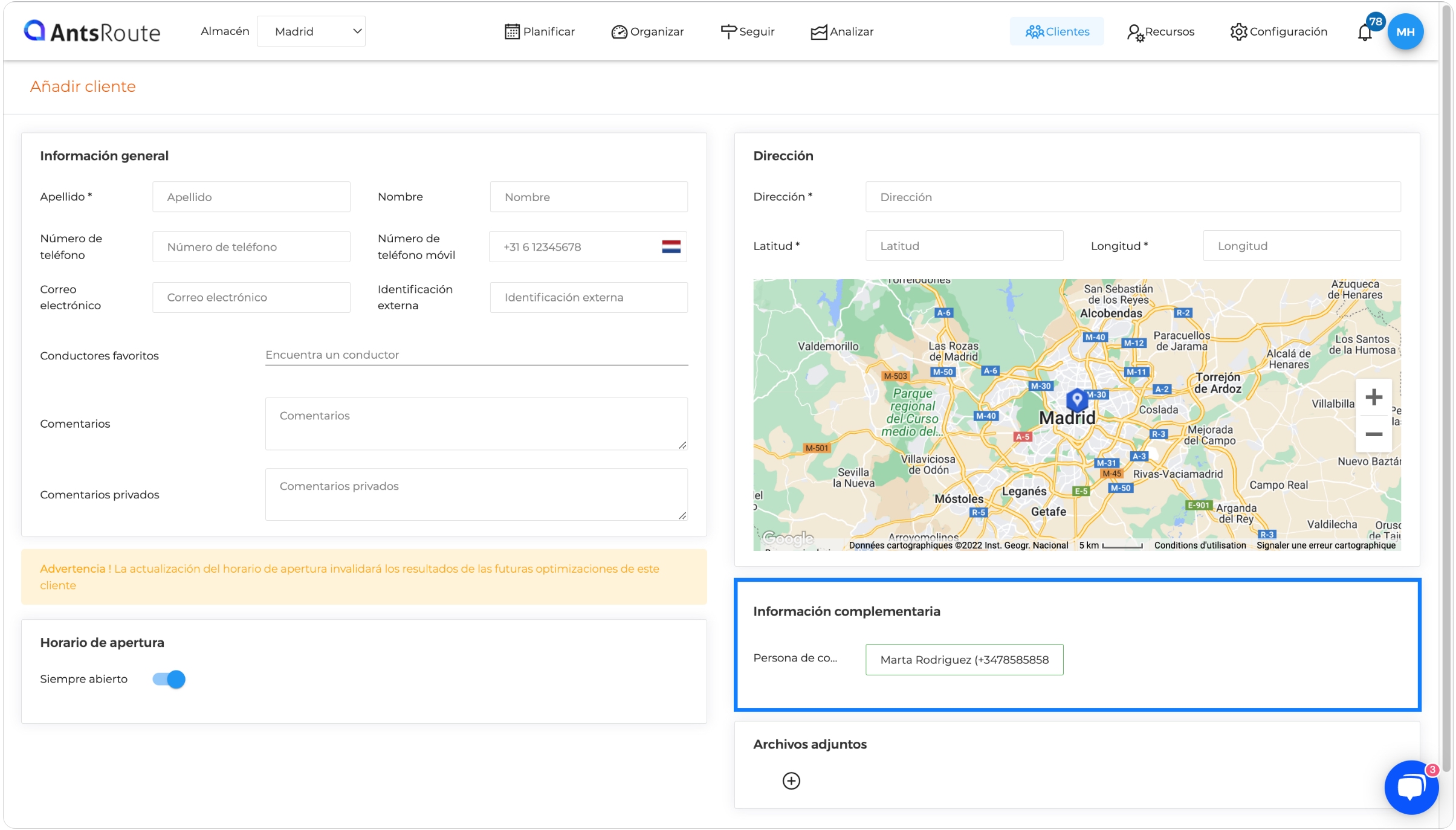Click the Correo electrónico field
Viewport: 1456px width, 830px height.
coord(251,297)
